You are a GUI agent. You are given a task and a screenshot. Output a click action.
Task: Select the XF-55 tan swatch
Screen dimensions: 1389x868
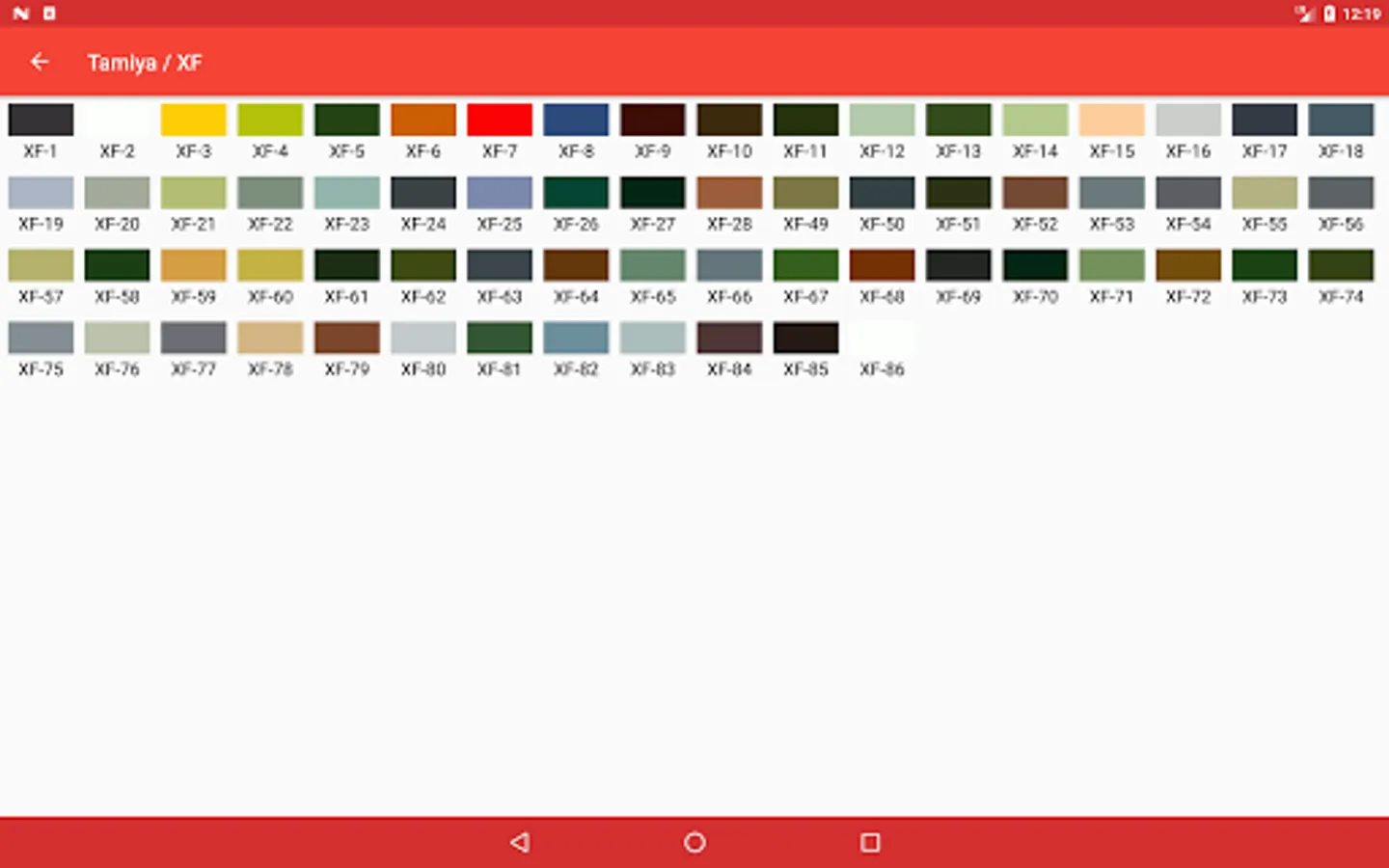(x=1265, y=193)
